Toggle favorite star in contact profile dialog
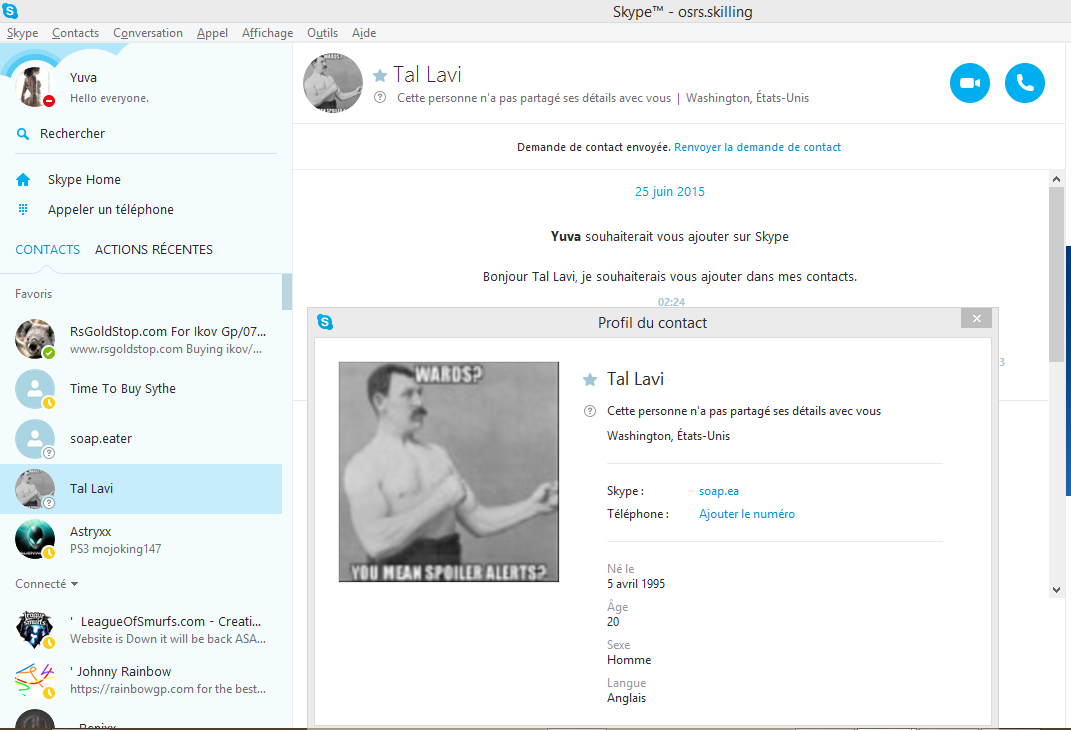The width and height of the screenshot is (1071, 730). [590, 380]
